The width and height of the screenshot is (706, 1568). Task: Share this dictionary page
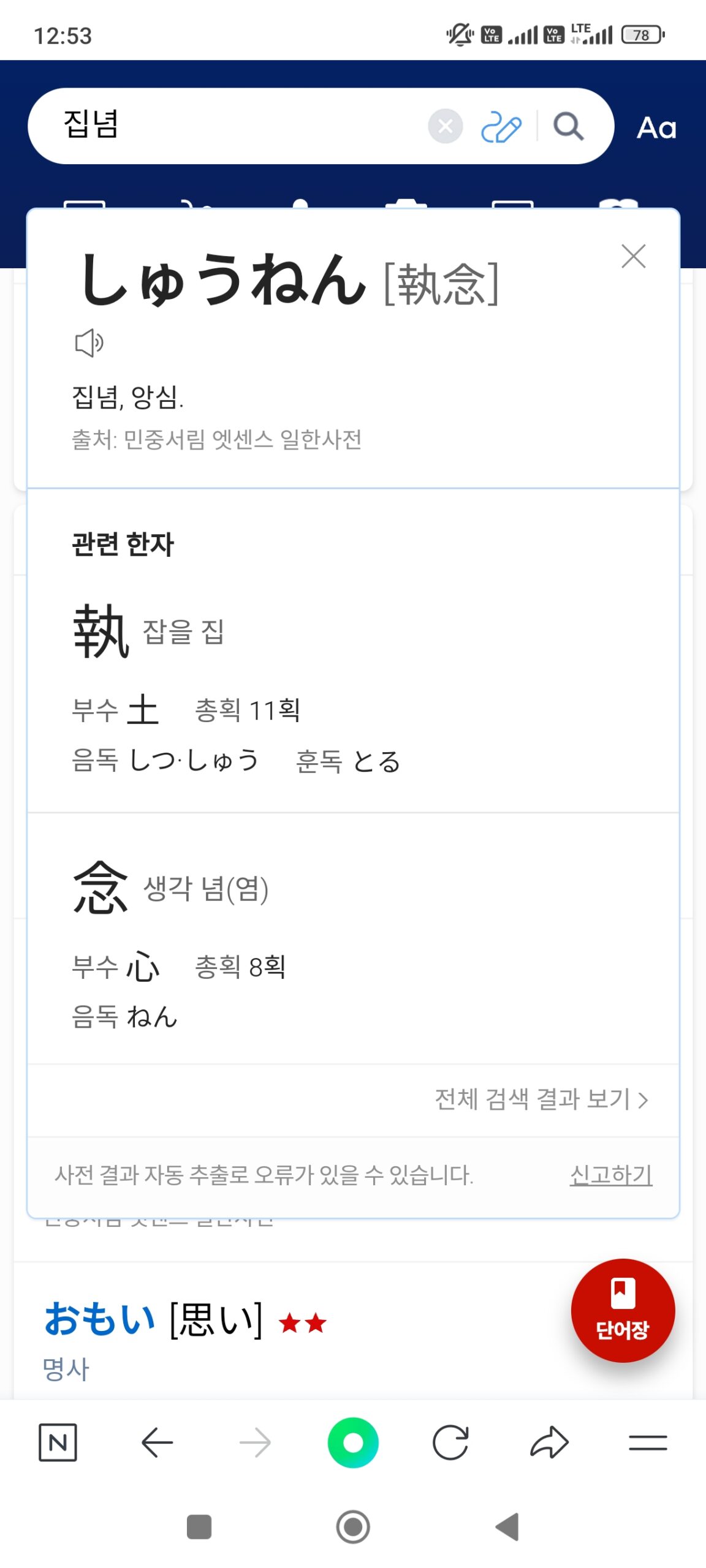tap(549, 1442)
